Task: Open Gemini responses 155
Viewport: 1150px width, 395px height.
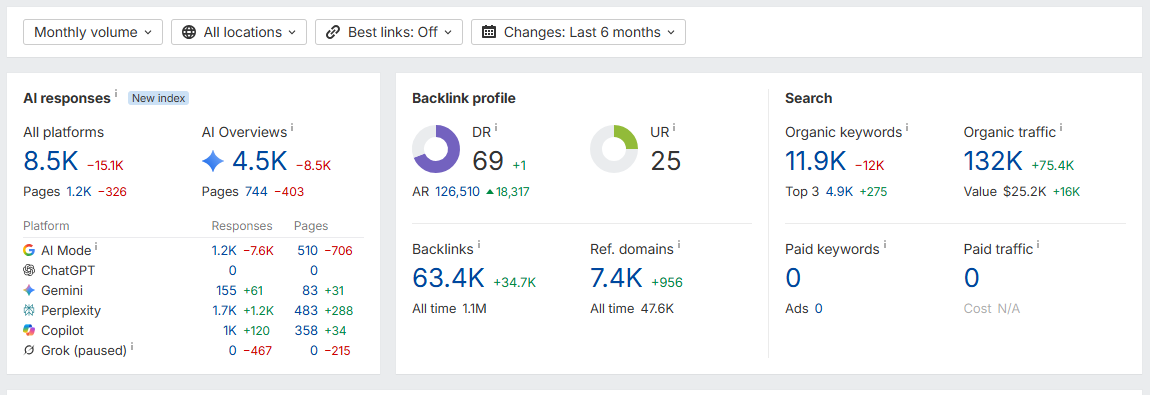Action: pyautogui.click(x=227, y=291)
